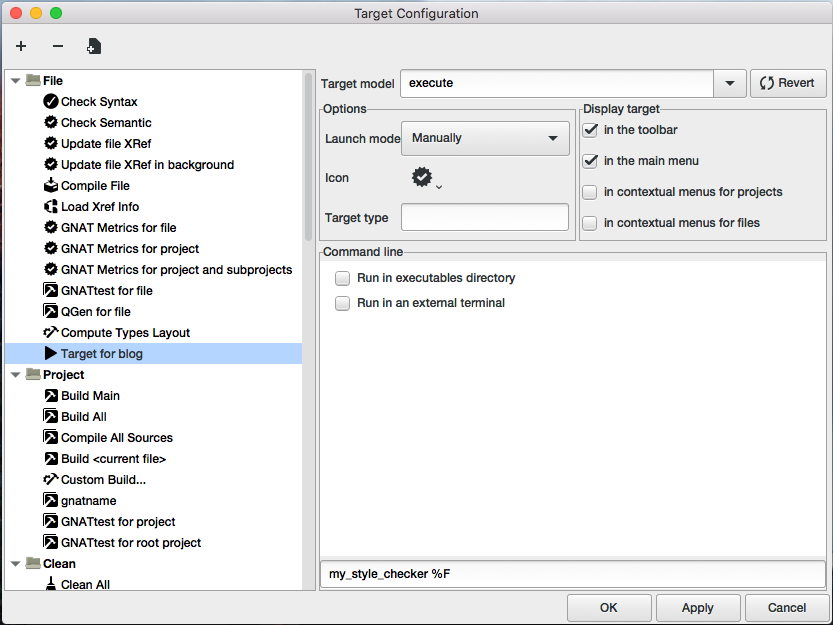Open the Target model dropdown arrow
This screenshot has height=625, width=833.
[729, 84]
